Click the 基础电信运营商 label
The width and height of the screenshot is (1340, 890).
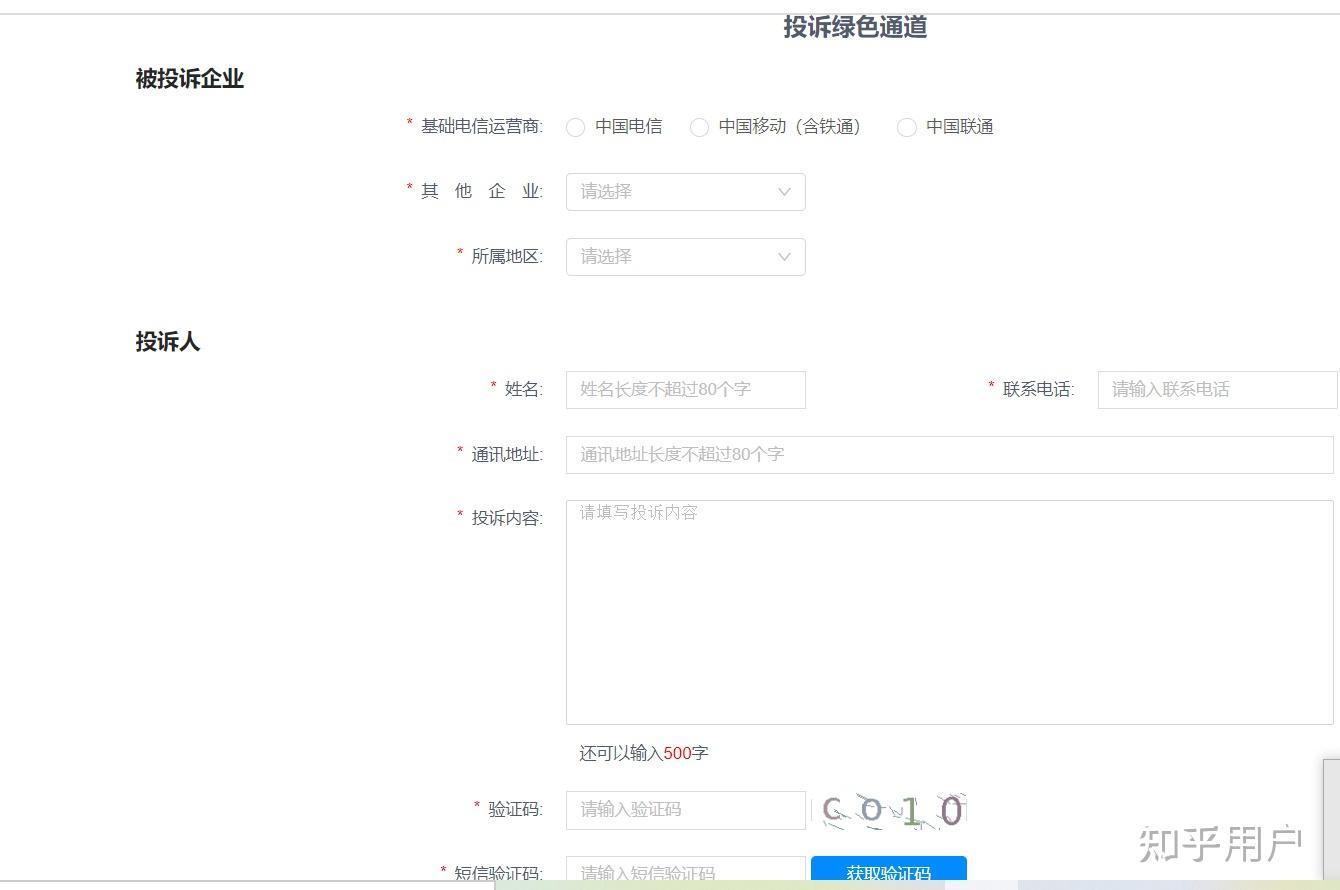point(481,127)
